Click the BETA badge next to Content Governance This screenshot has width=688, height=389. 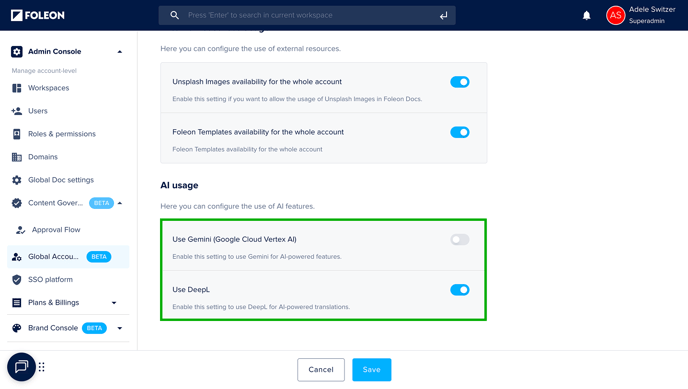coord(101,203)
